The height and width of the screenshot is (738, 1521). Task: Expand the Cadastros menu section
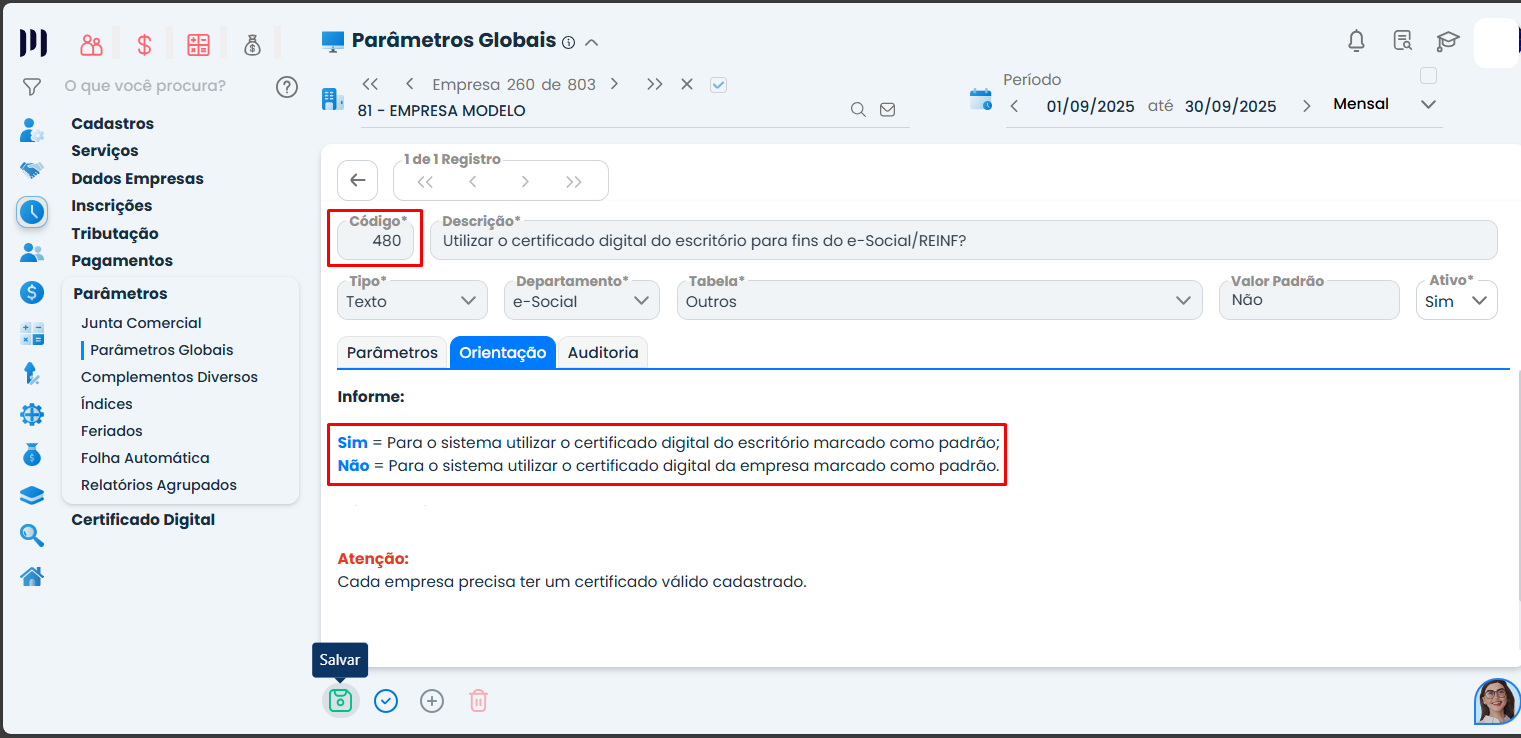click(x=113, y=124)
